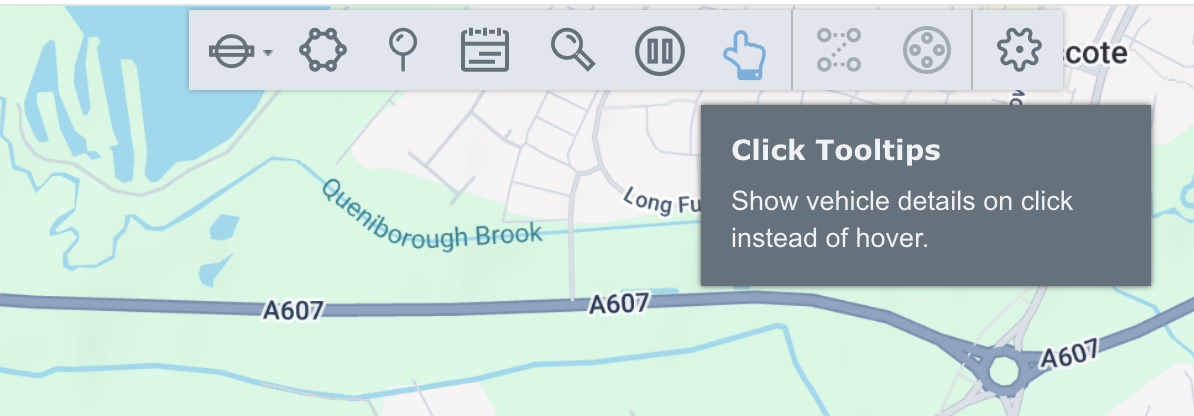Select the polygon area drawing tool
The width and height of the screenshot is (1194, 416).
pos(323,50)
